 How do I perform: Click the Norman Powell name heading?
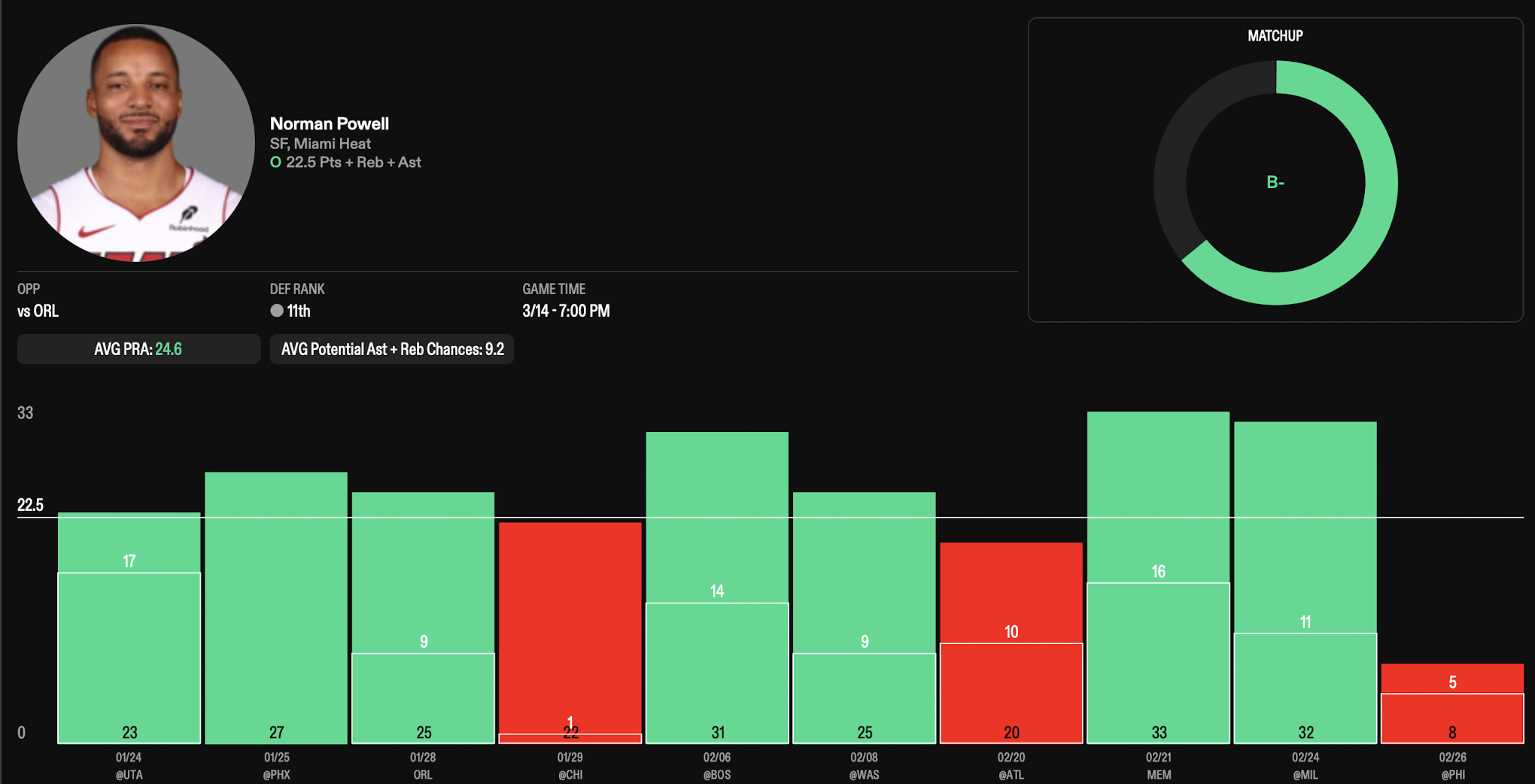click(329, 123)
